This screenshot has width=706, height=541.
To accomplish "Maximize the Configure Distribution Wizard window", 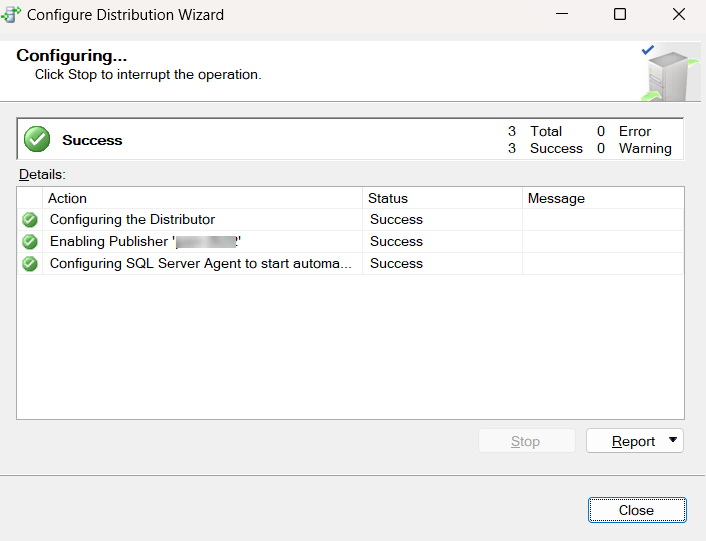I will click(x=620, y=15).
